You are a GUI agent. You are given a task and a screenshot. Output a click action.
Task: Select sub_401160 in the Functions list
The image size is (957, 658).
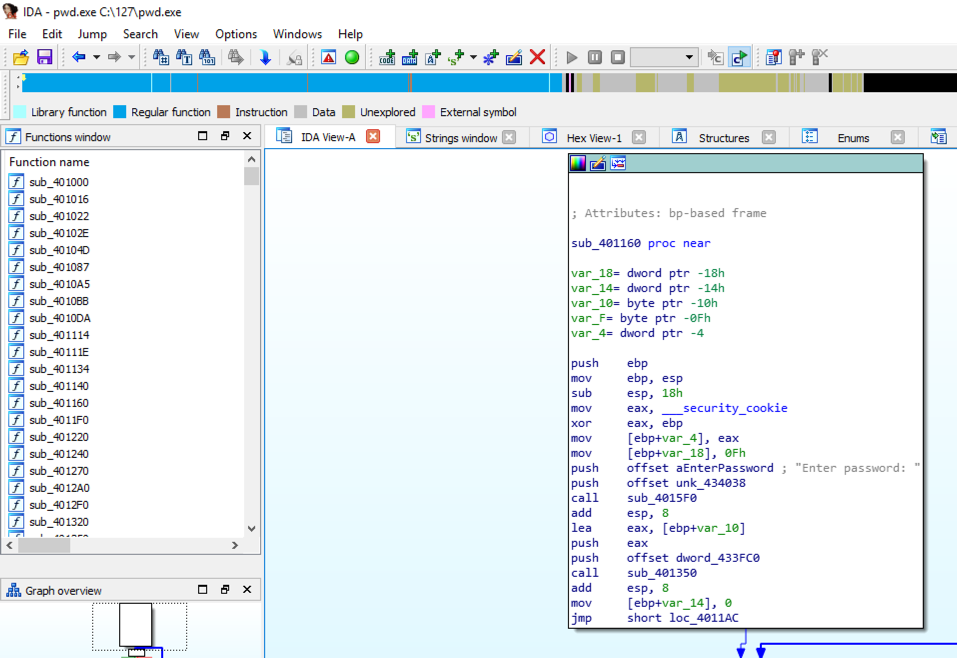(x=58, y=403)
